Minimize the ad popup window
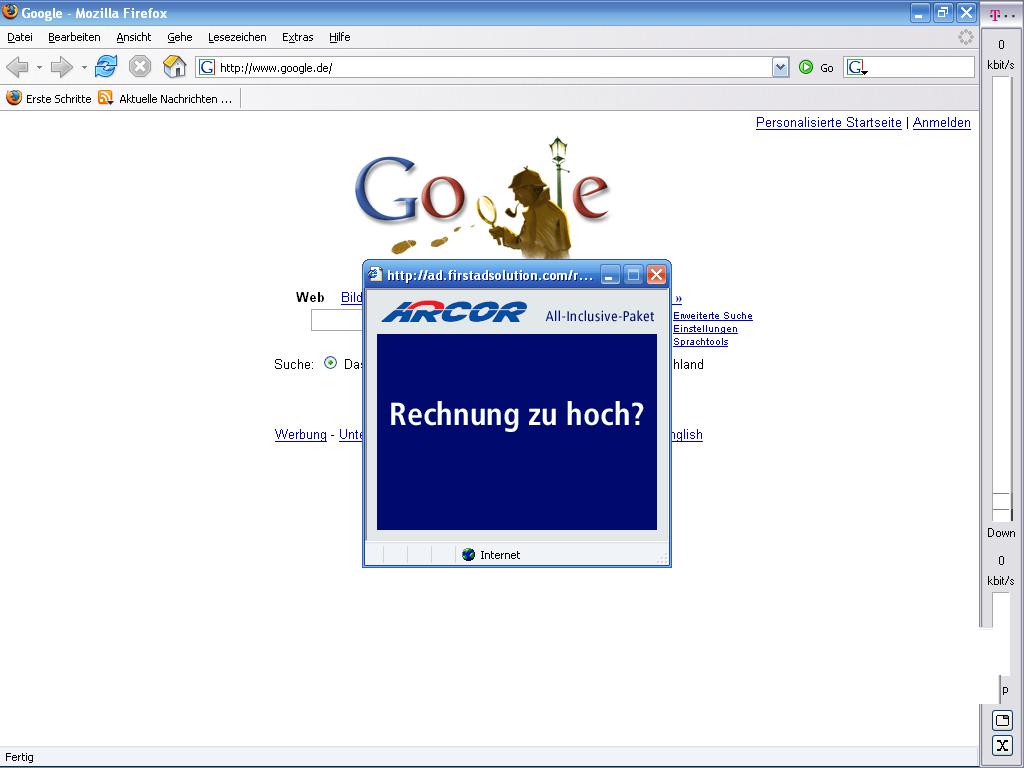The height and width of the screenshot is (768, 1024). pyautogui.click(x=609, y=274)
